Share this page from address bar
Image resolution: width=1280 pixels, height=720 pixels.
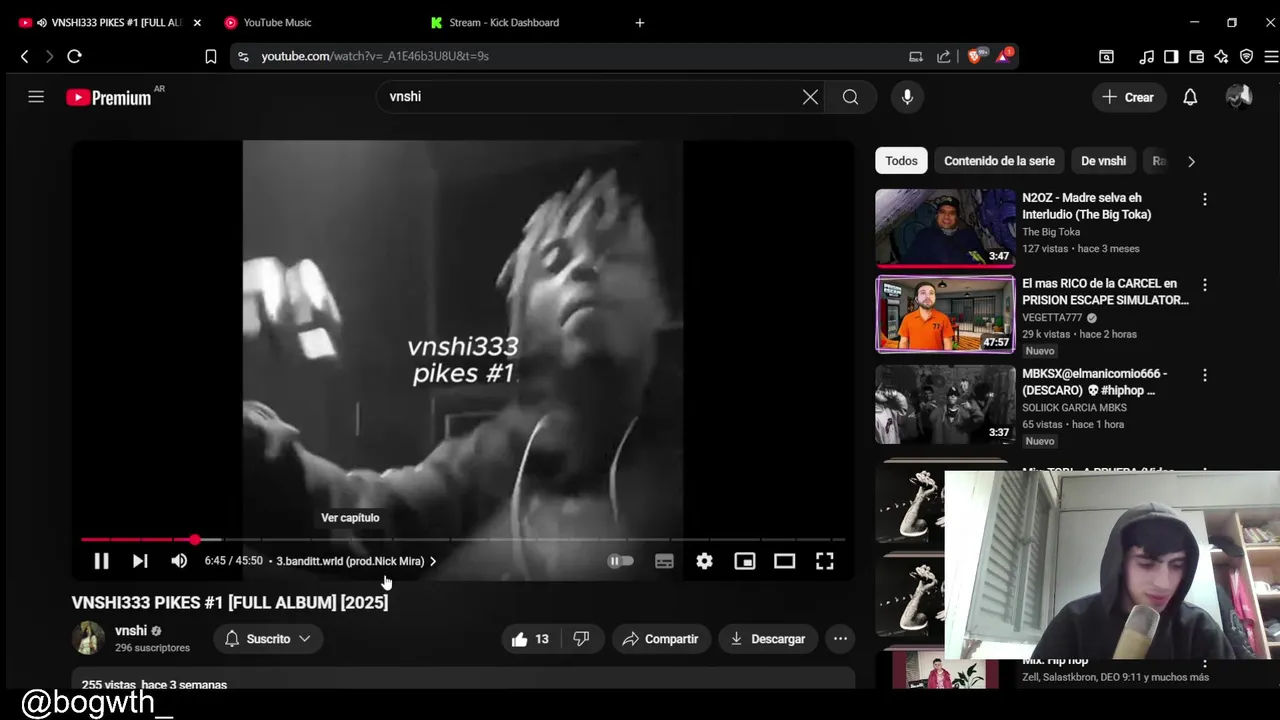point(944,57)
